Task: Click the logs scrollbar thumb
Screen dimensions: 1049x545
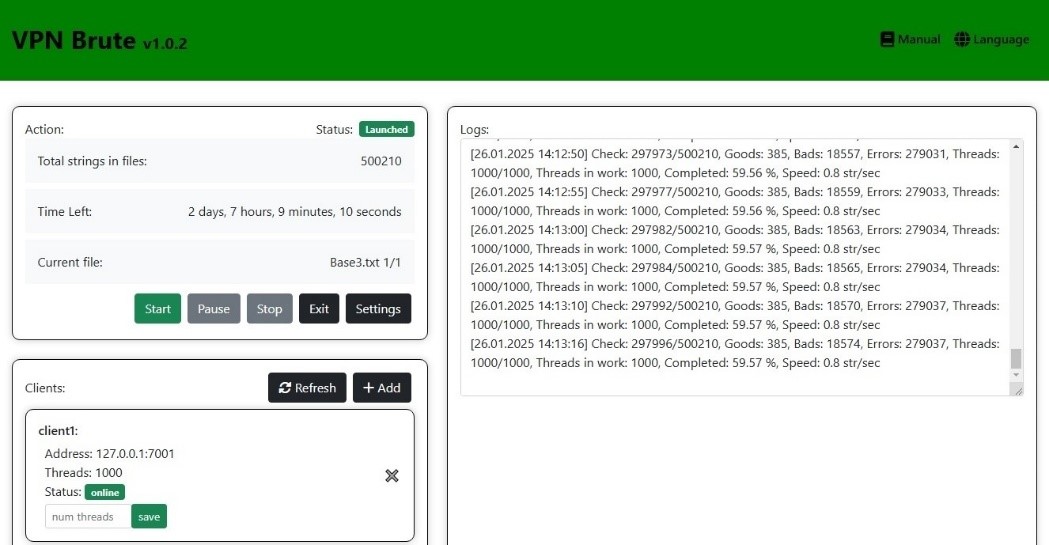Action: point(1016,358)
